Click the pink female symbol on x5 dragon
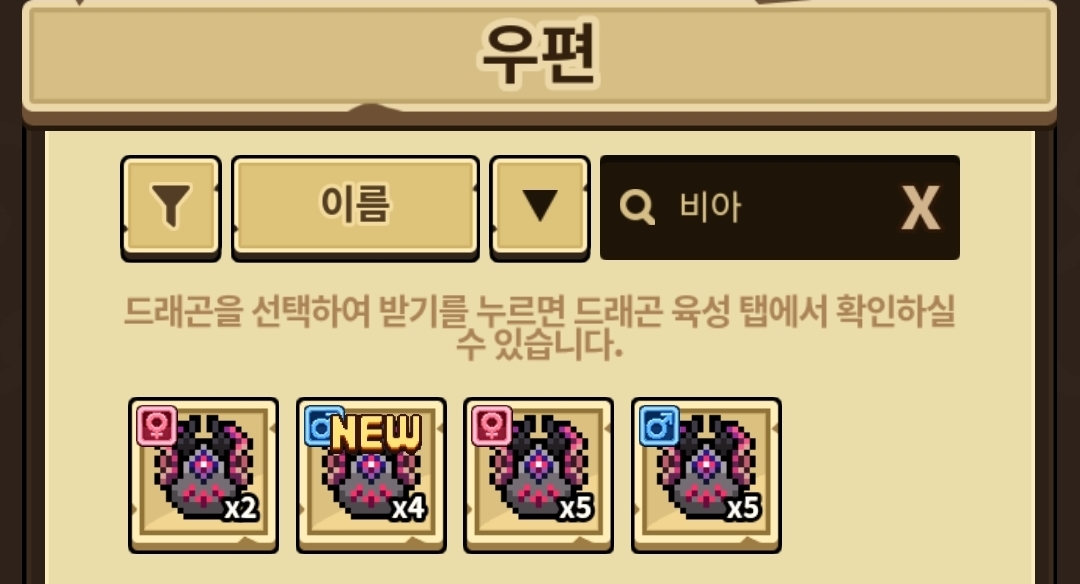This screenshot has height=584, width=1080. tap(492, 426)
